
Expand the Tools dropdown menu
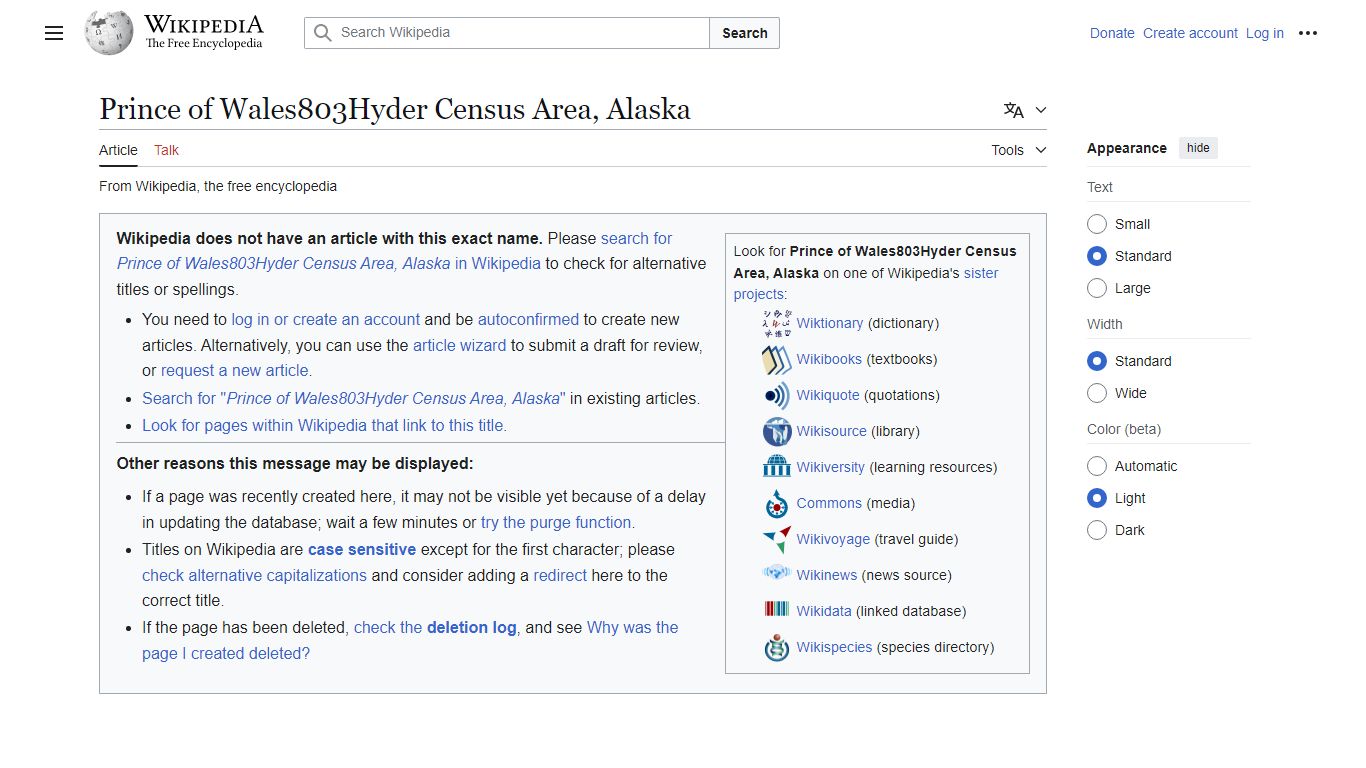[1019, 150]
